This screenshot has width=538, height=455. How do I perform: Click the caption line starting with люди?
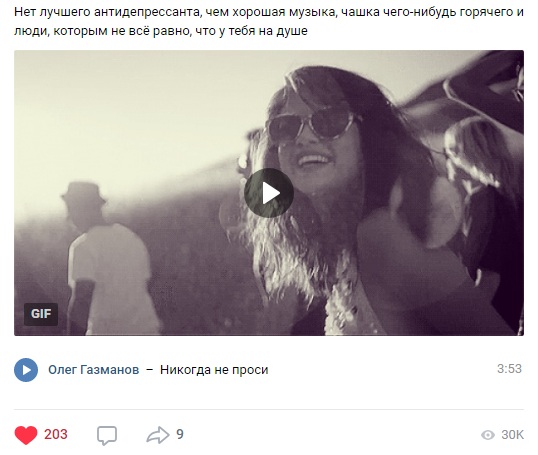[161, 31]
